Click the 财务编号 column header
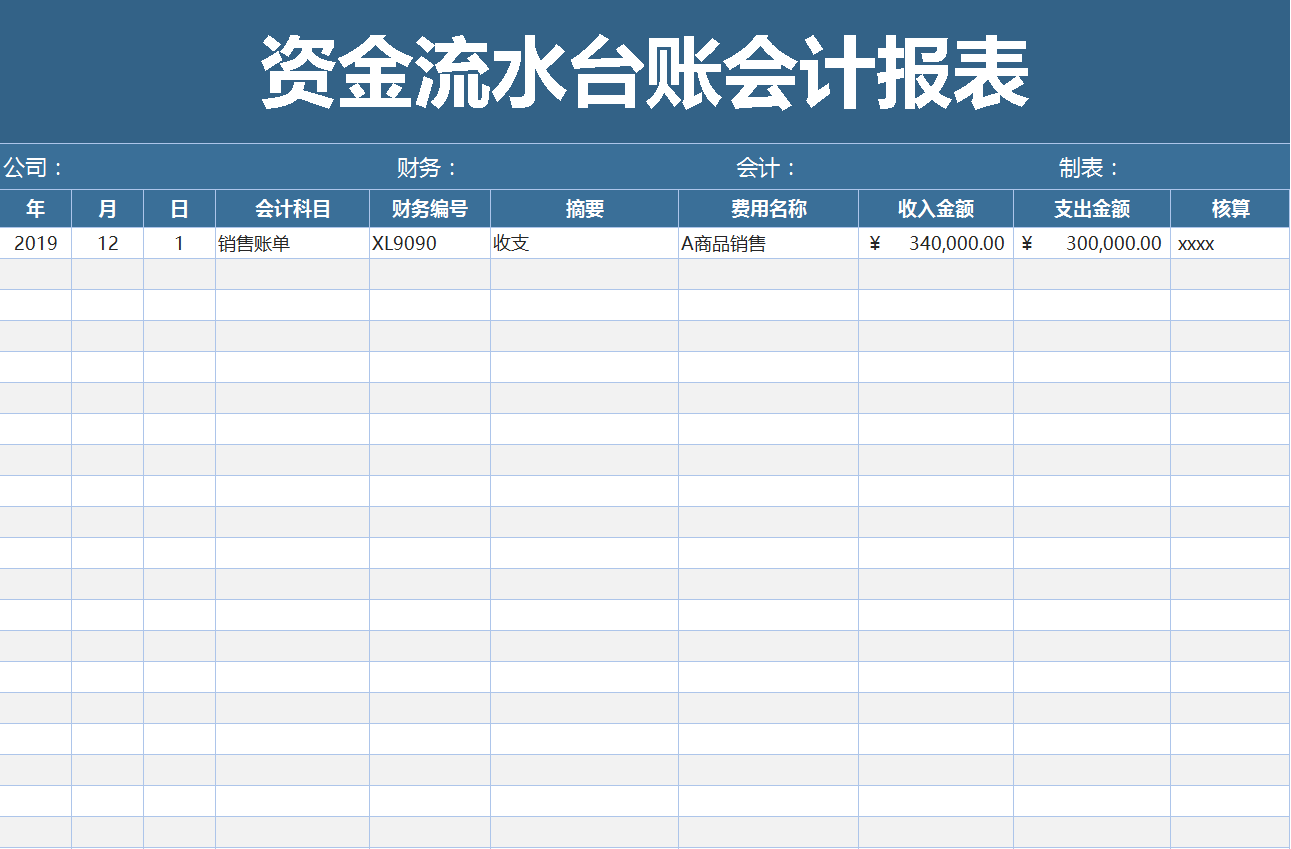Viewport: 1291px width, 849px height. [x=430, y=209]
